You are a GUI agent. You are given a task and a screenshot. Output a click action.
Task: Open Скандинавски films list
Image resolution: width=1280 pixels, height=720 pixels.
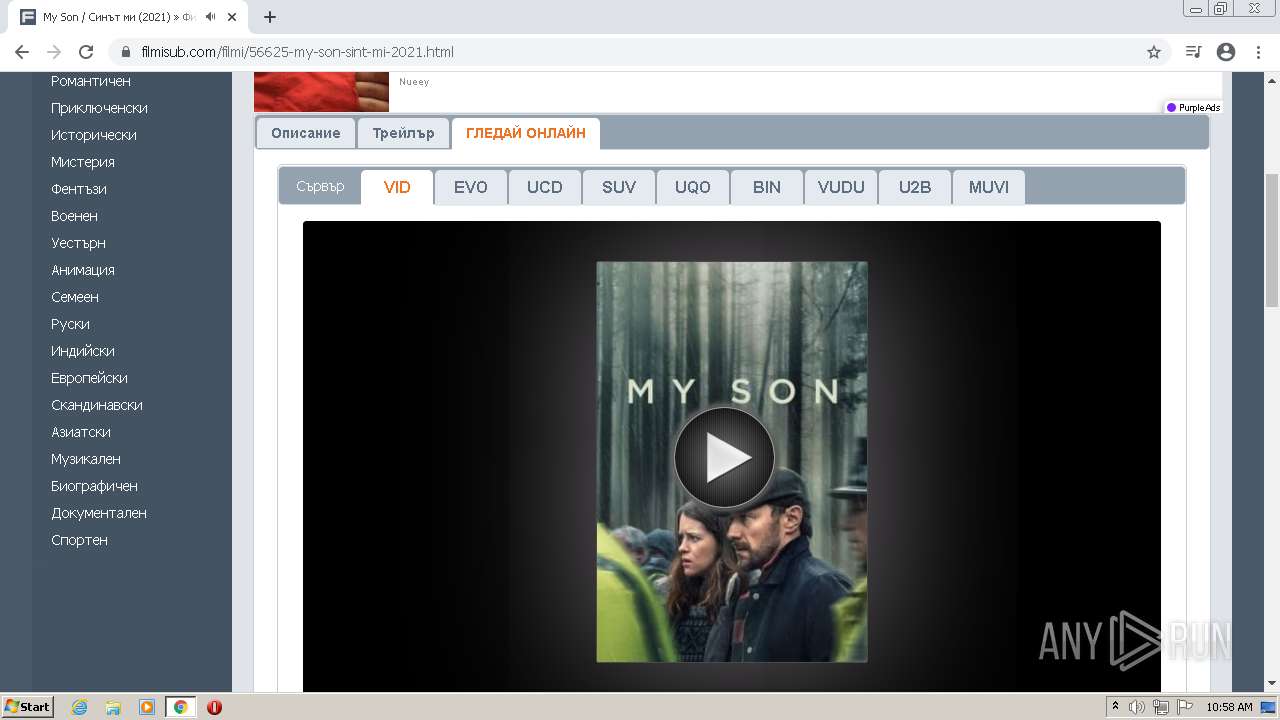pos(97,405)
